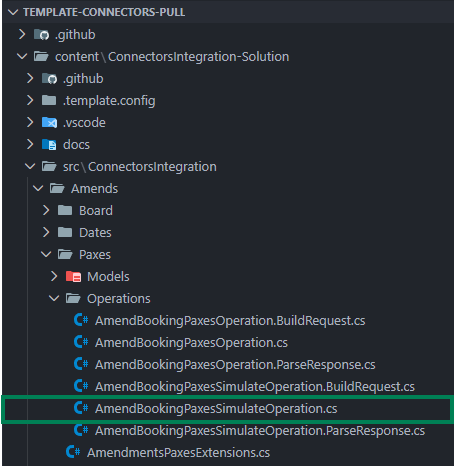
Task: Select the Operations folder name
Action: point(119,299)
